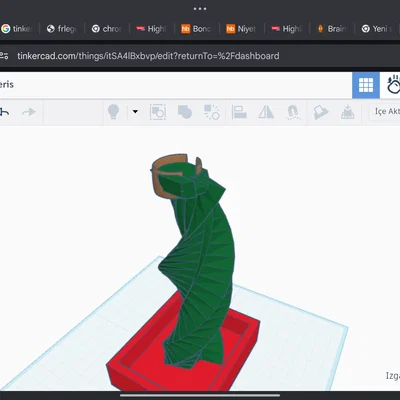Click the undo arrow
This screenshot has width=400, height=400.
click(4, 112)
